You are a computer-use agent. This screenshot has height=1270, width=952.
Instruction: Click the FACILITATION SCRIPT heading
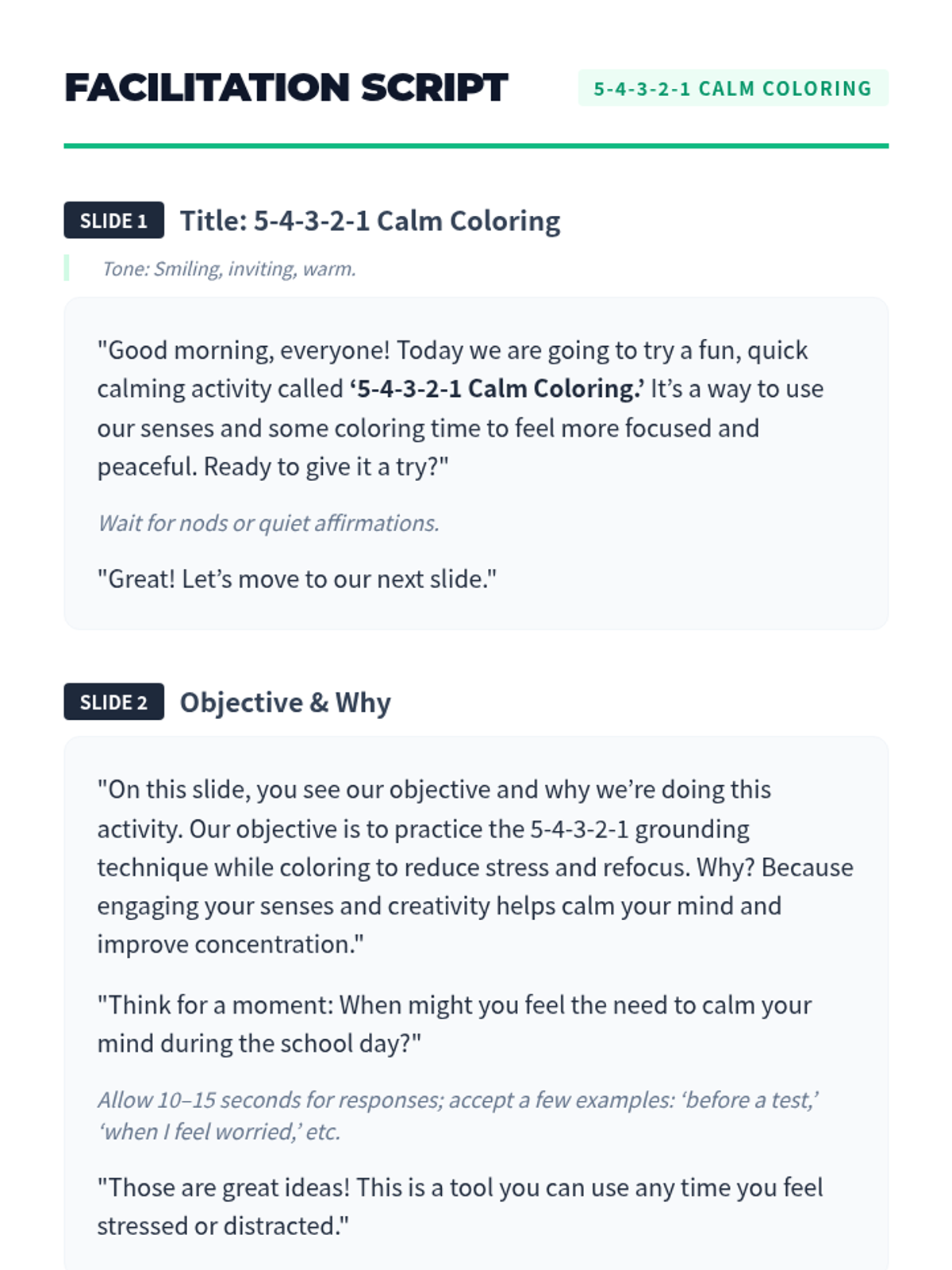click(x=286, y=88)
